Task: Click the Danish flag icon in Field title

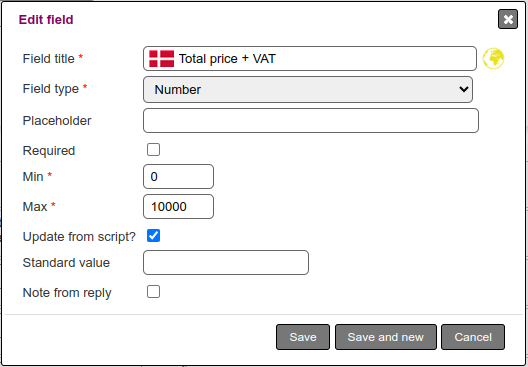Action: [x=162, y=59]
